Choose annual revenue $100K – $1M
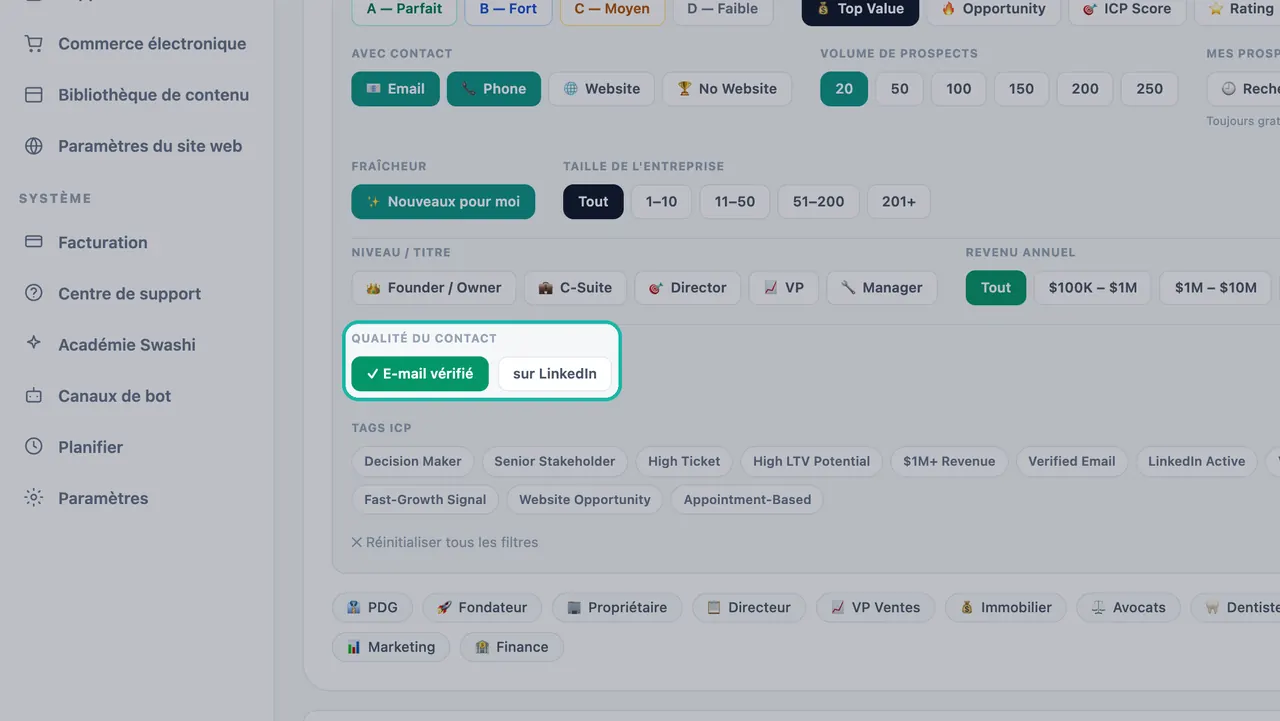The height and width of the screenshot is (721, 1280). point(1093,288)
